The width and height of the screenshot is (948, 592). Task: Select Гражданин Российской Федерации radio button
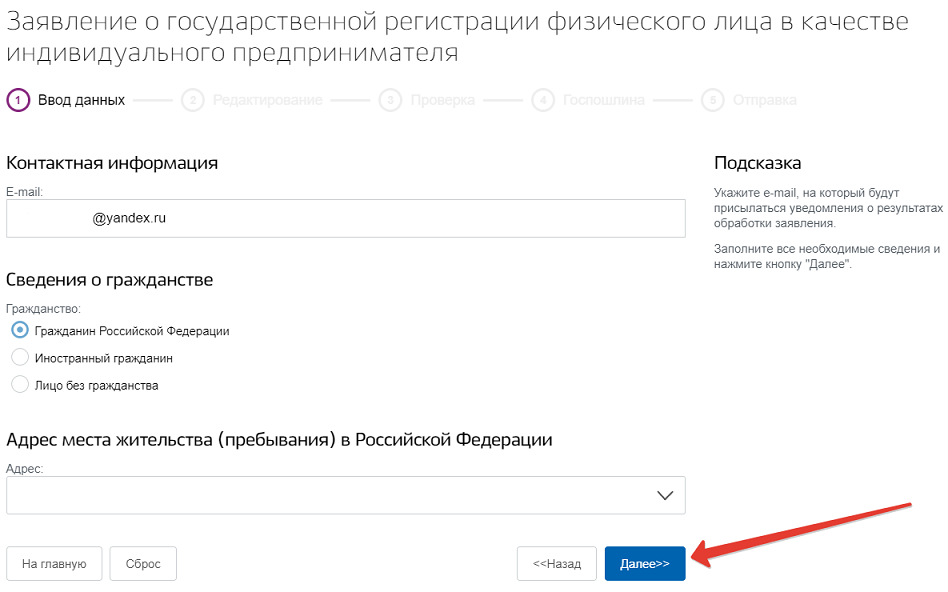(19, 330)
